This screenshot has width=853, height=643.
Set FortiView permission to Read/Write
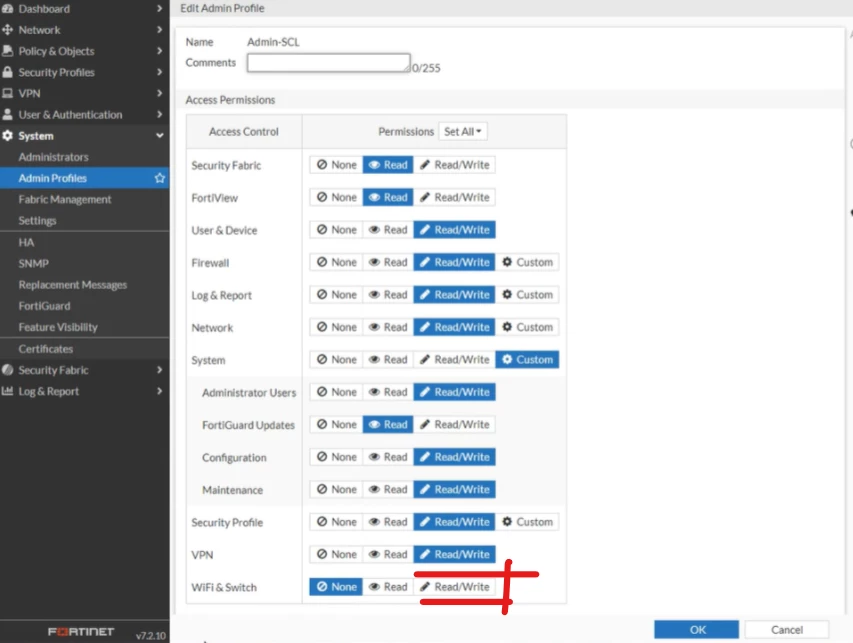454,197
